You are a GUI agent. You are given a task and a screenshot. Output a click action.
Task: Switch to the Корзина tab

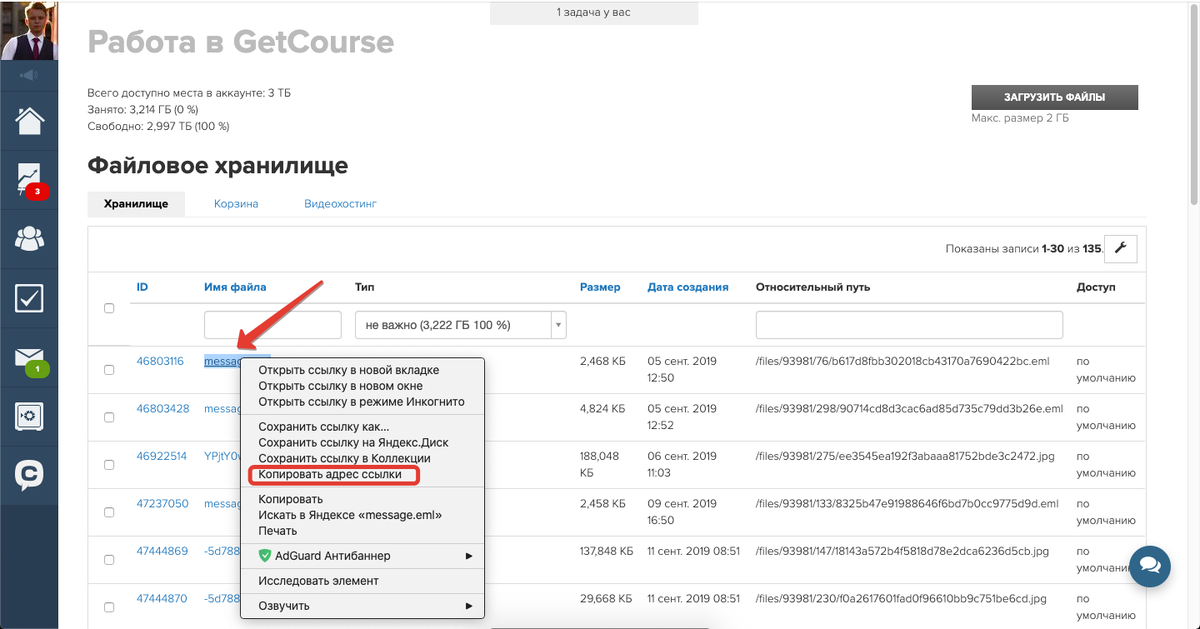click(236, 204)
